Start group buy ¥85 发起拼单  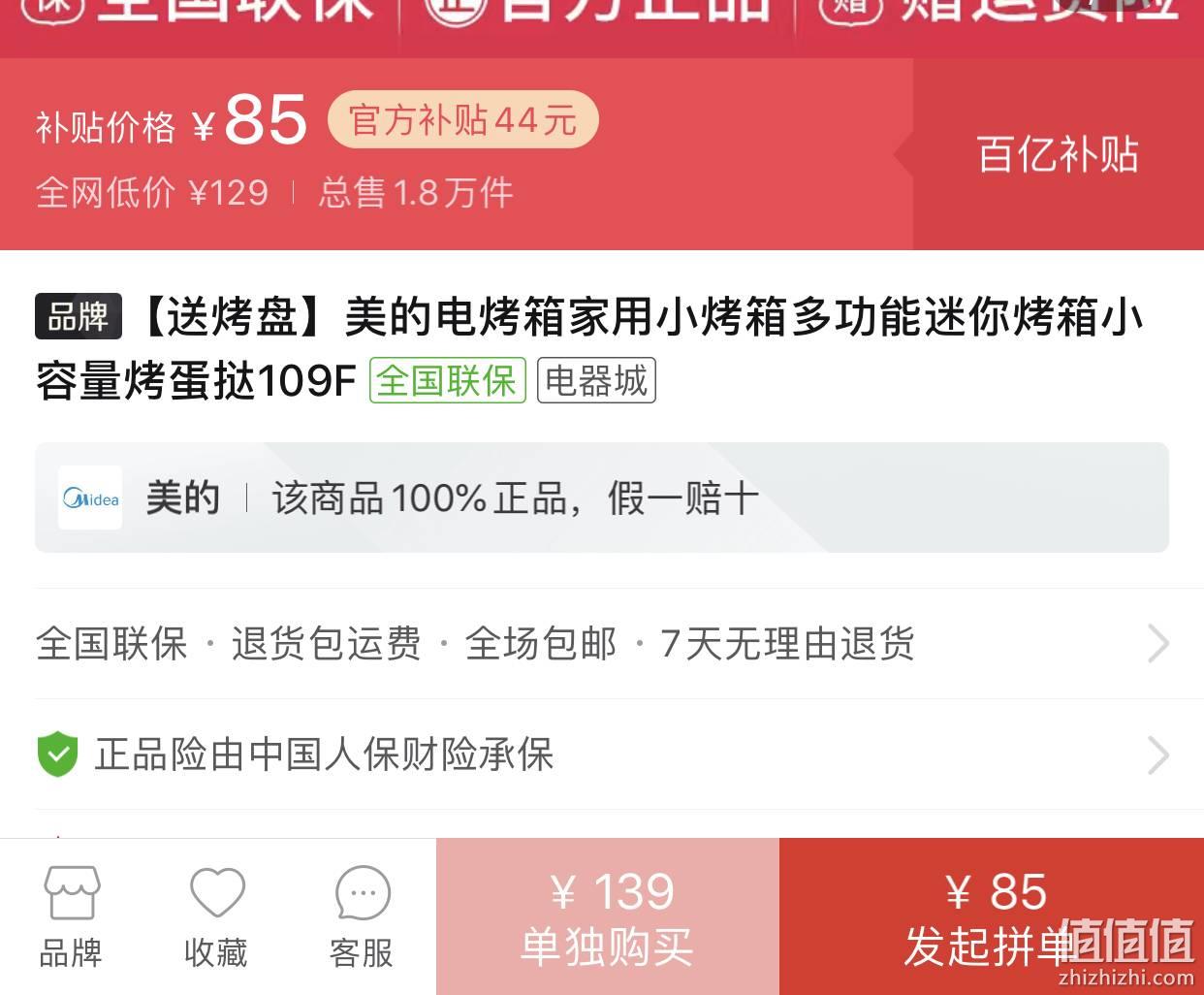(992, 916)
